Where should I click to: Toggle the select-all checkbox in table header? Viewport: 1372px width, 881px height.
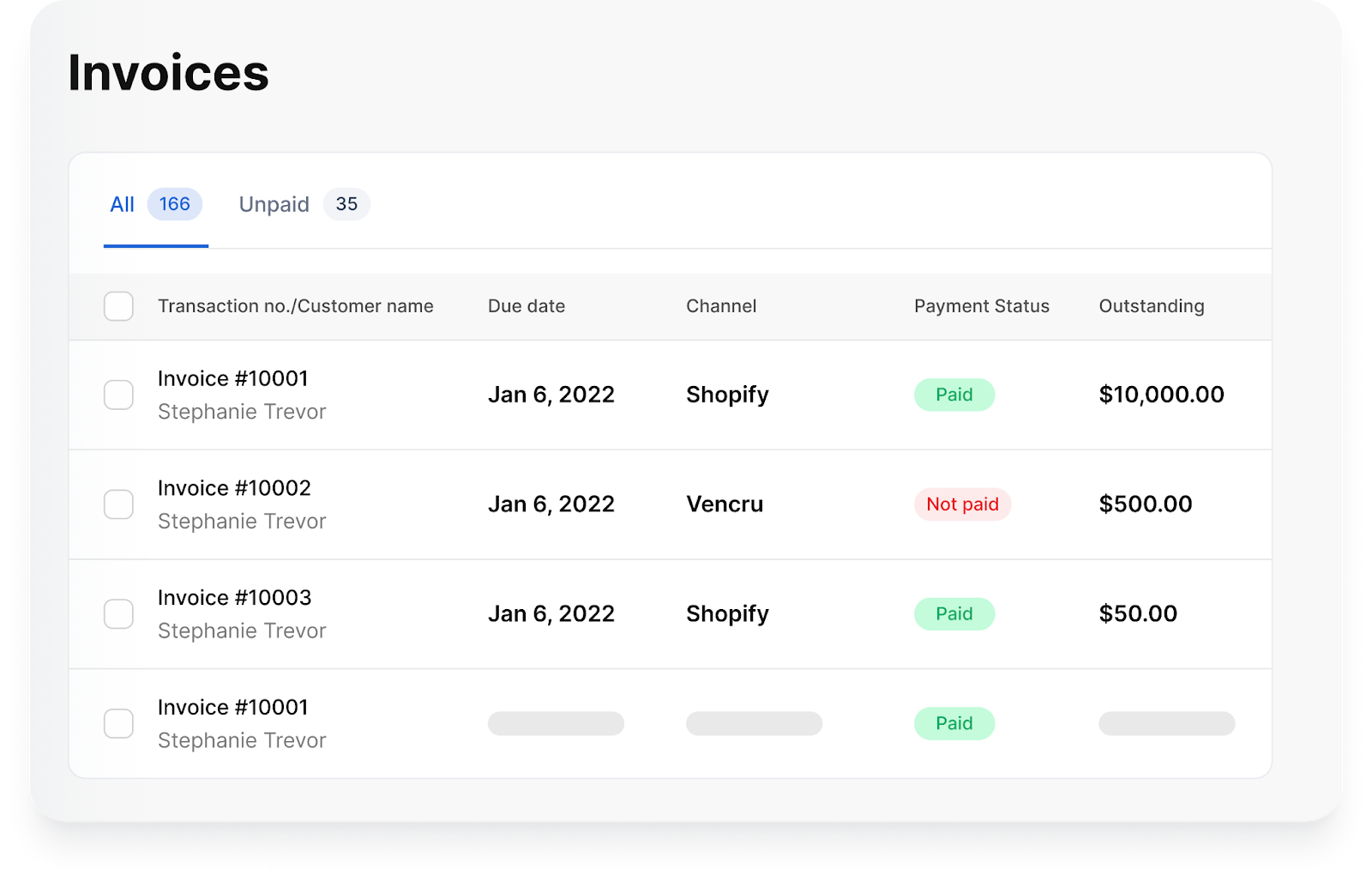click(x=118, y=306)
